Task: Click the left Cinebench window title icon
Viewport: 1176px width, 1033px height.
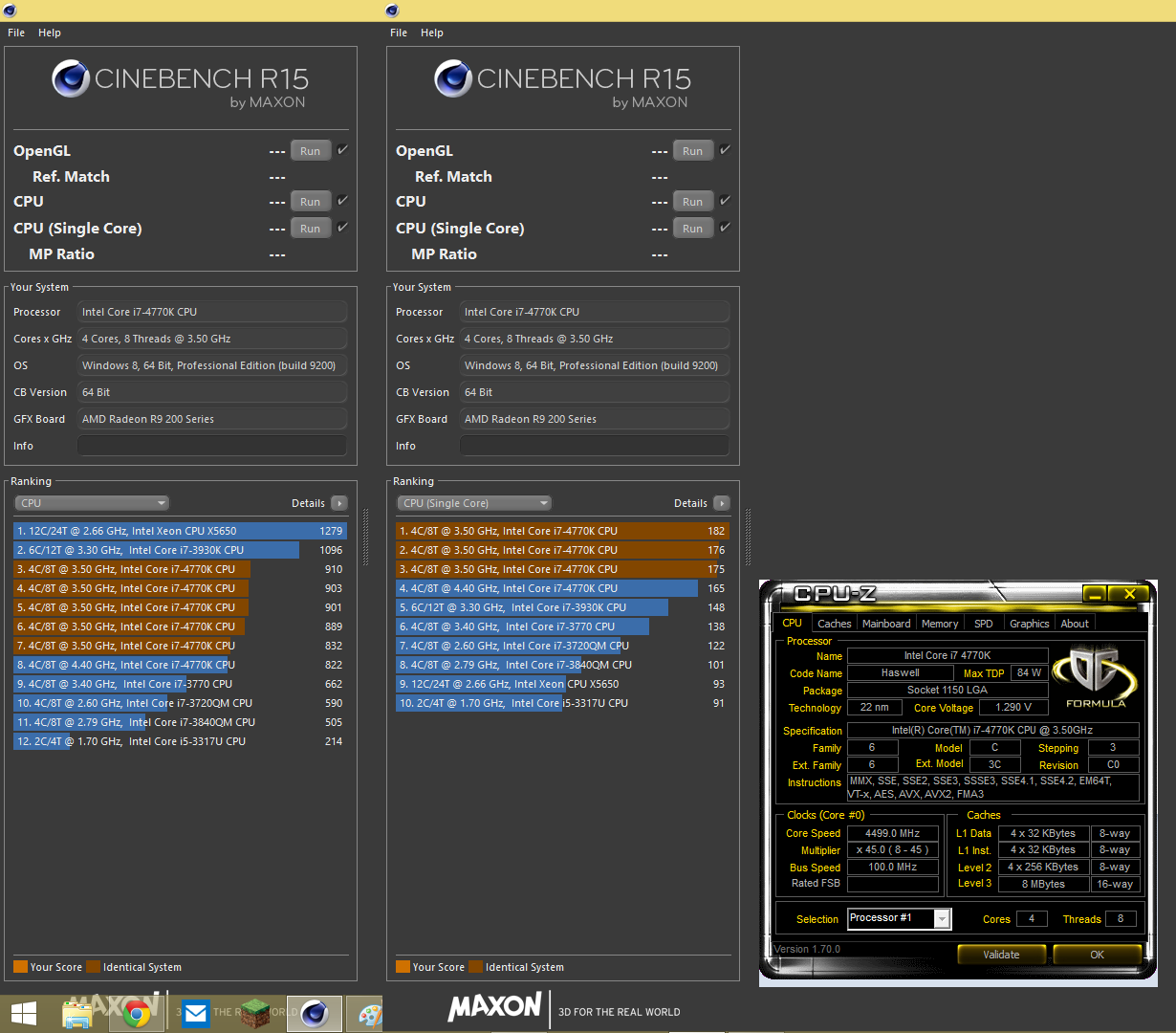Action: coord(10,11)
